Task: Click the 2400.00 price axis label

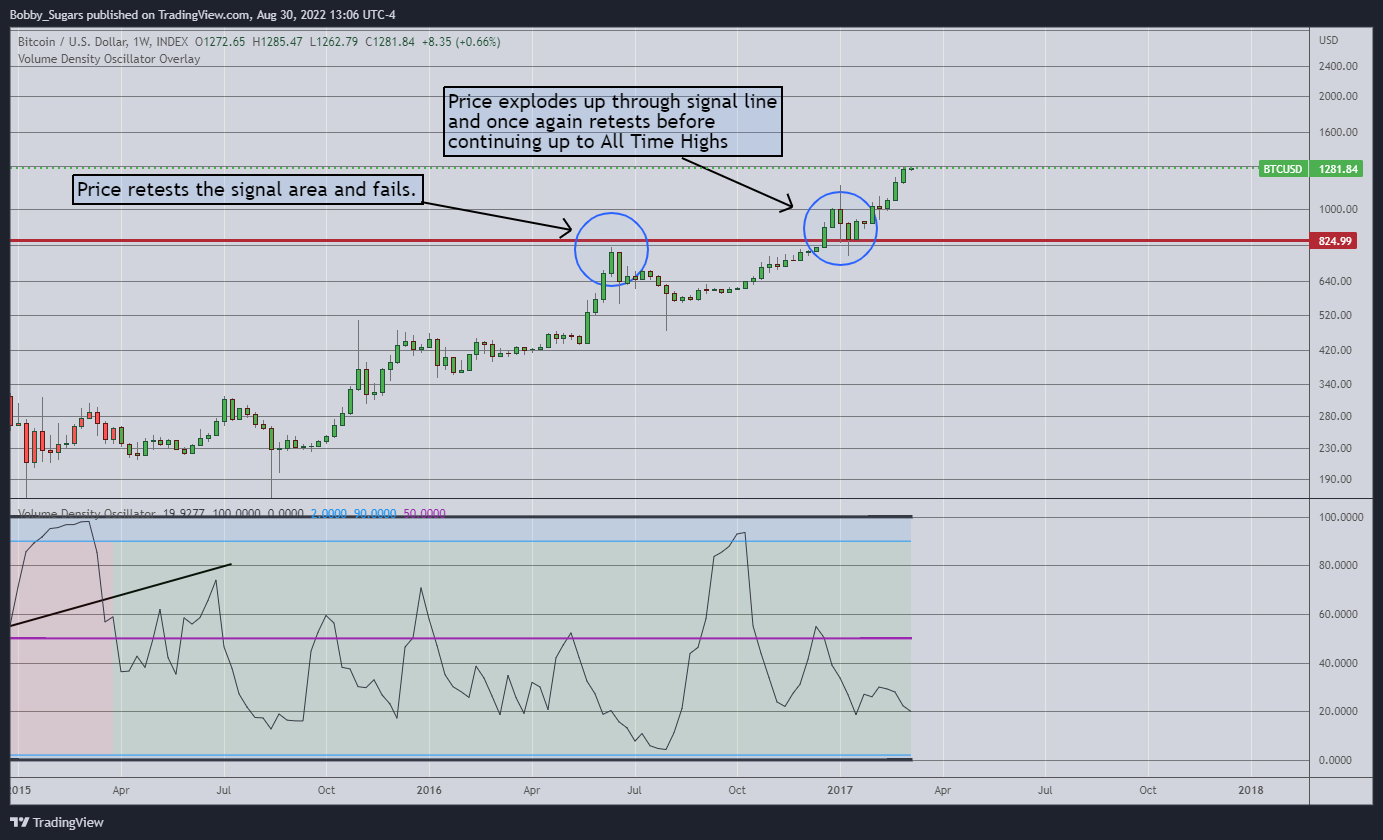Action: (x=1337, y=67)
